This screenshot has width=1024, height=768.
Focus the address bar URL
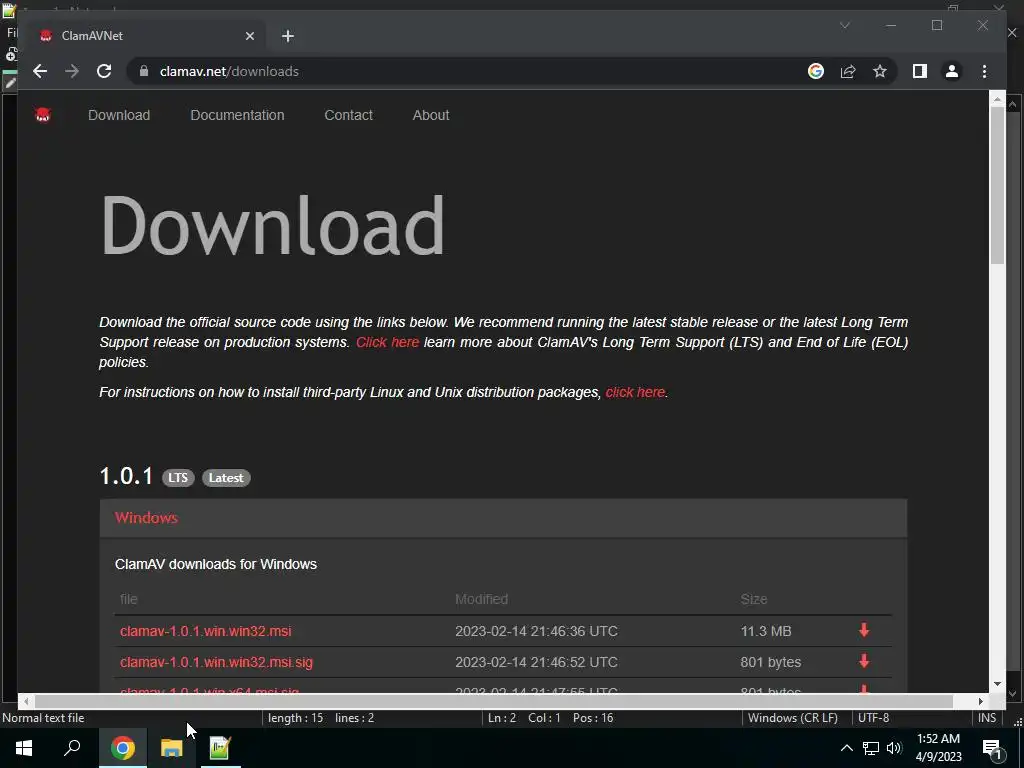tap(229, 71)
